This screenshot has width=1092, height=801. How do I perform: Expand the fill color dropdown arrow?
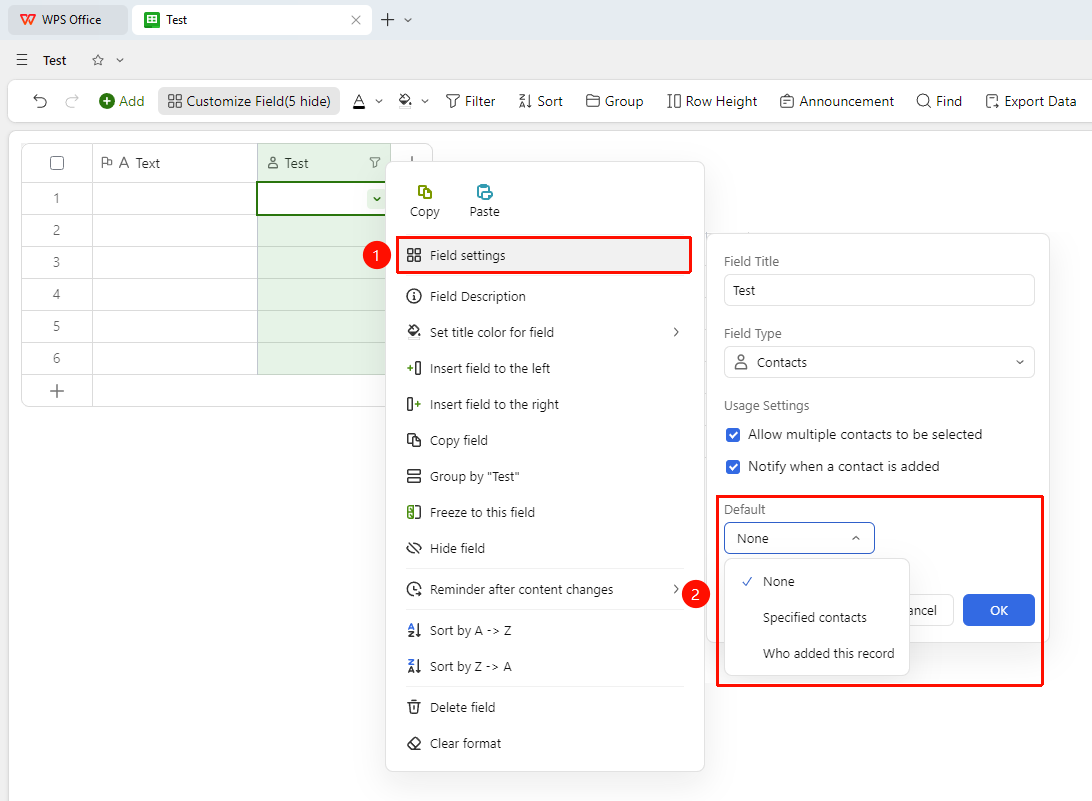(425, 102)
